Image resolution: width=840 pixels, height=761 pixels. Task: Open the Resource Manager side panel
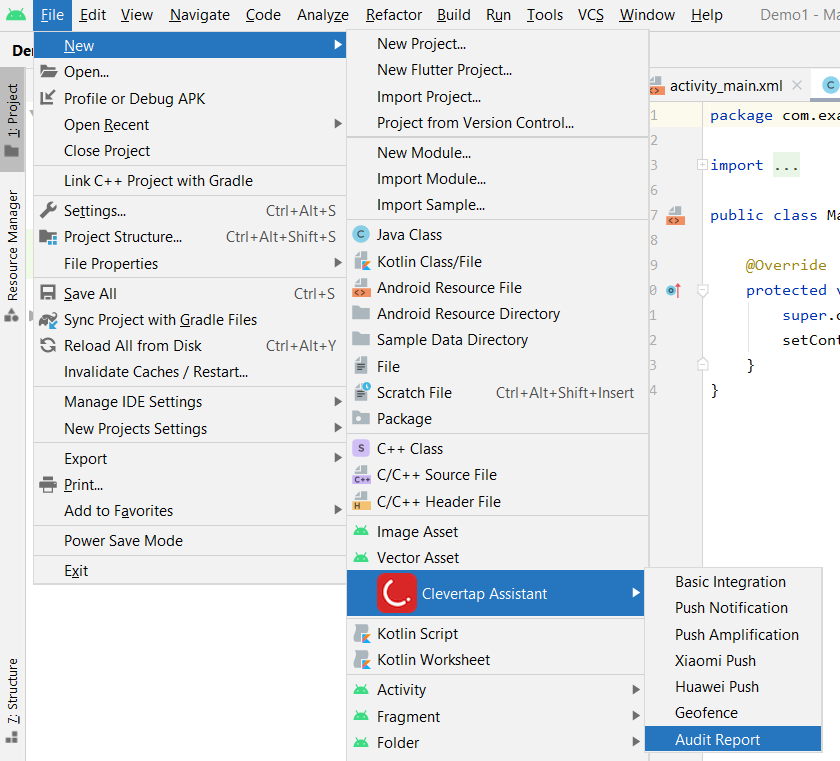tap(12, 255)
